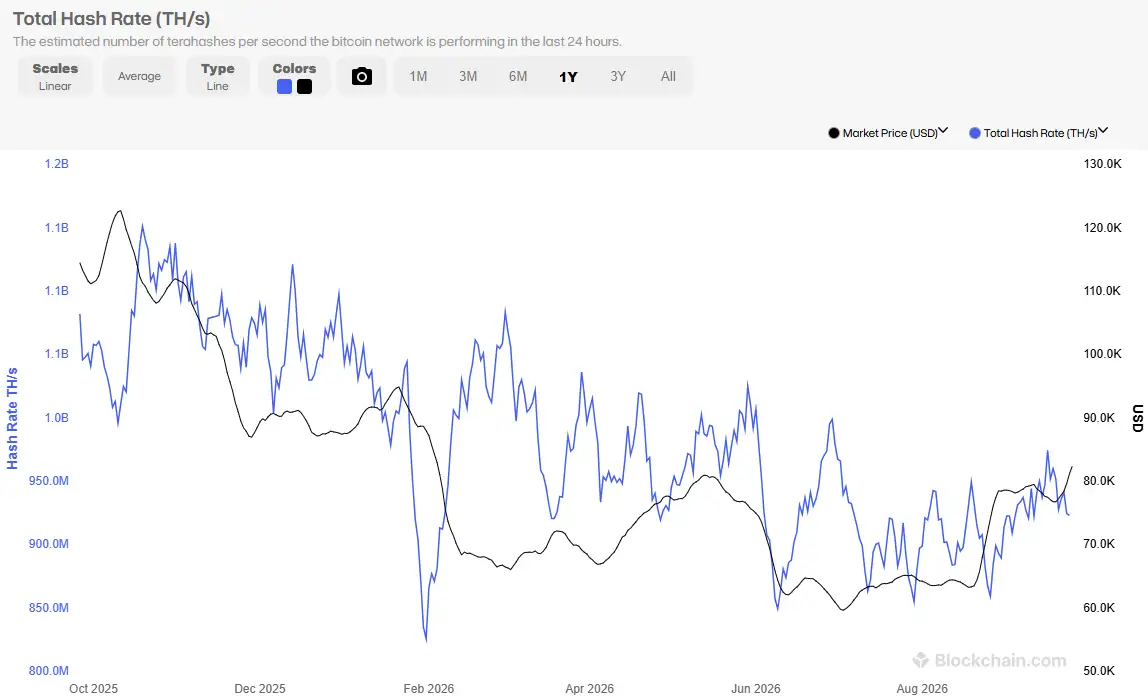Viewport: 1148px width, 696px height.
Task: Toggle the Average smoothing option
Action: (x=139, y=76)
